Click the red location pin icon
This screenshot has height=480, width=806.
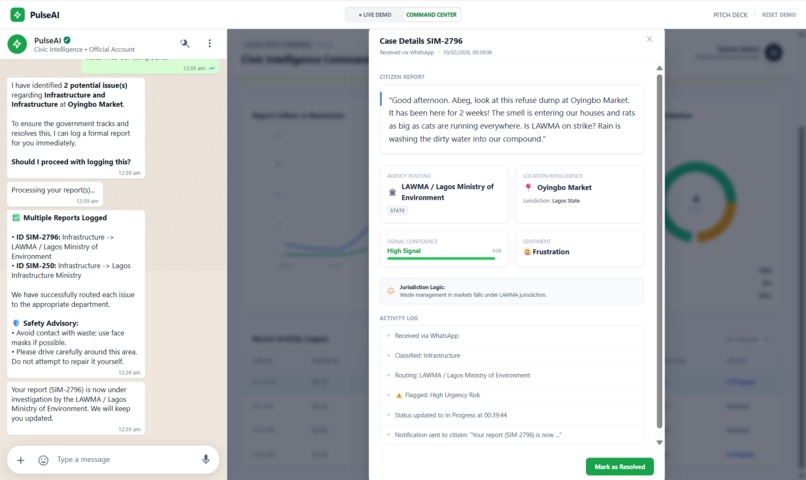pos(528,188)
